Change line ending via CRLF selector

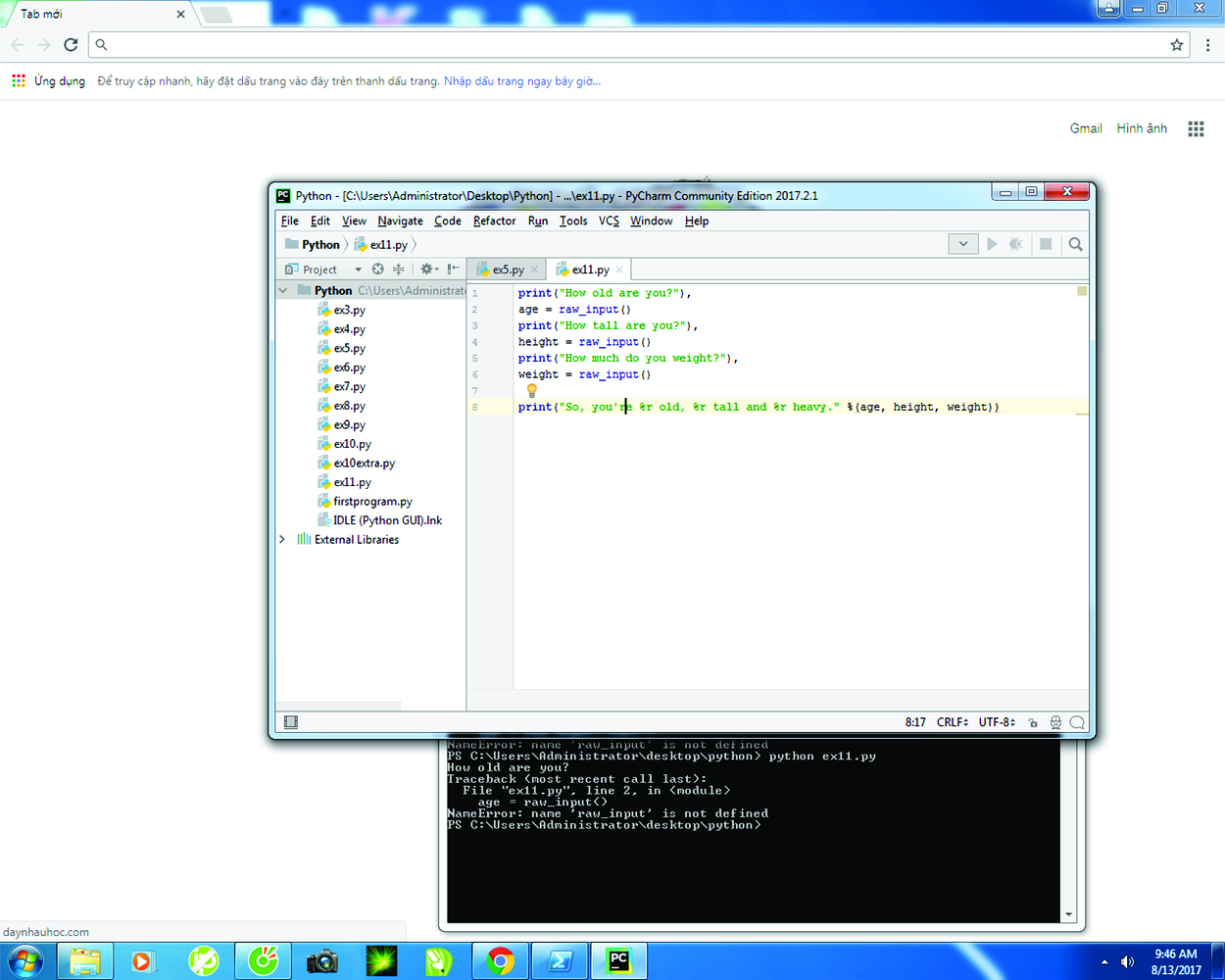tap(952, 721)
